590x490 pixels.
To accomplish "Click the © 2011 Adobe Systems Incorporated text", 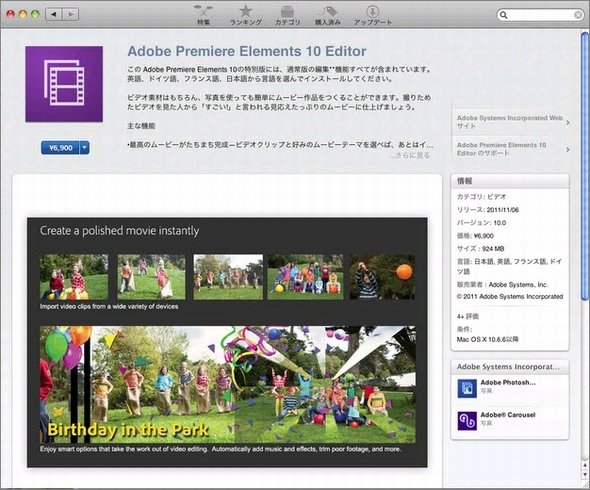I will 510,297.
